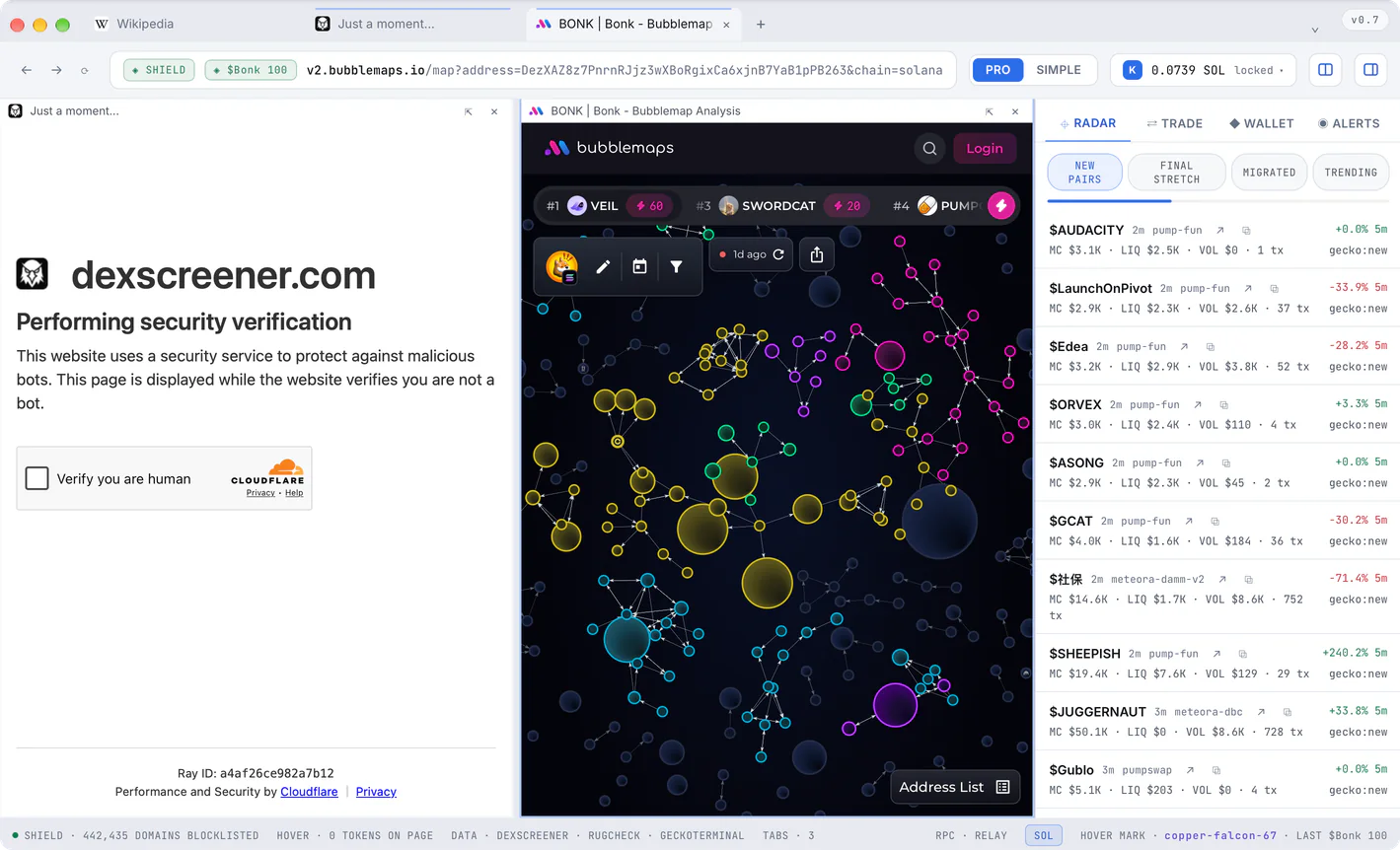Copy the $AUDACITY token address
This screenshot has width=1400, height=850.
coord(1246,230)
